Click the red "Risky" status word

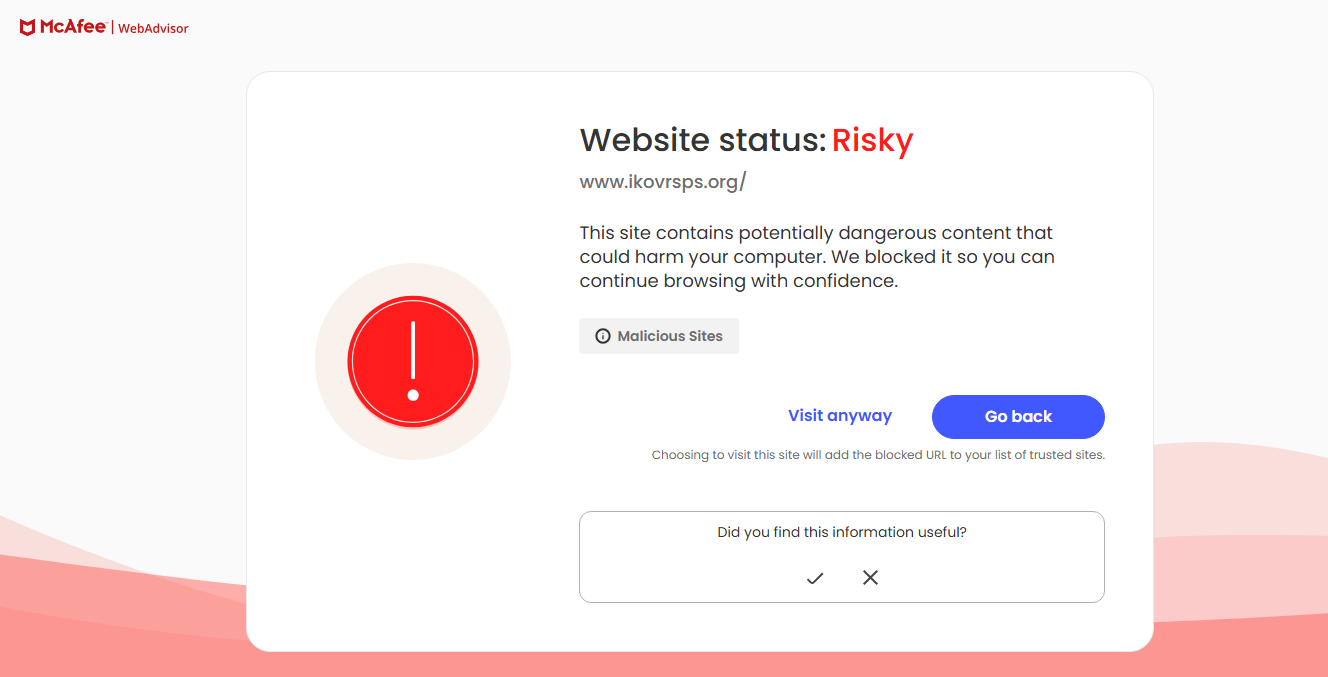pyautogui.click(x=872, y=141)
